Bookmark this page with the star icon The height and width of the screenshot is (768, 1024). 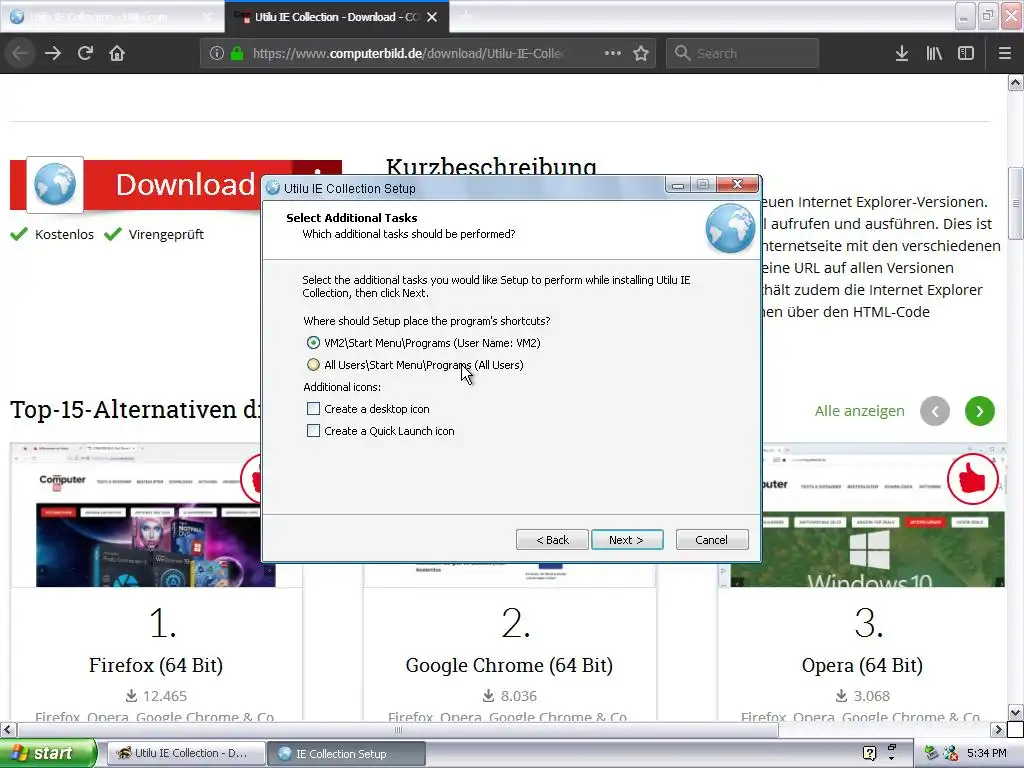coord(641,53)
